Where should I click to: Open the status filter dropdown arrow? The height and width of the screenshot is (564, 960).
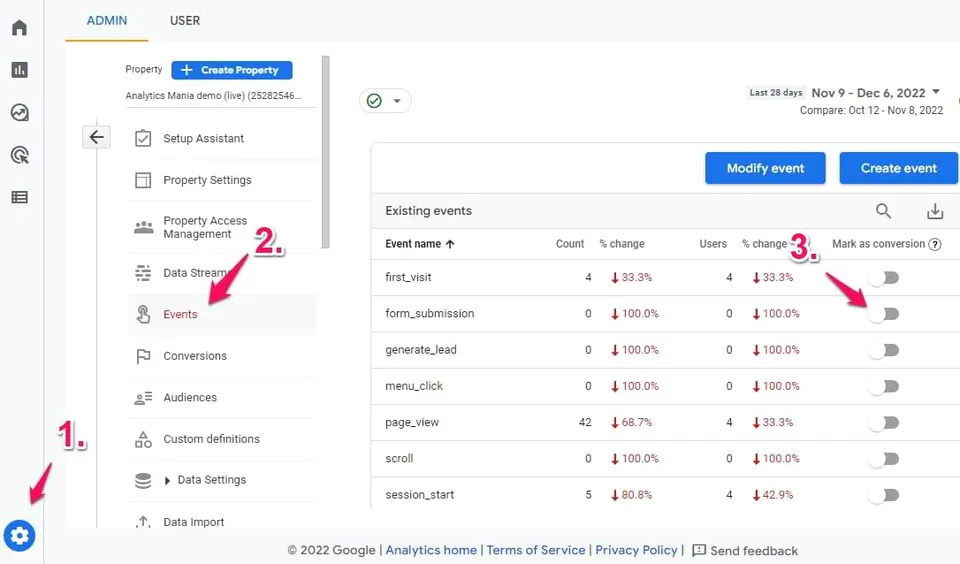coord(397,101)
